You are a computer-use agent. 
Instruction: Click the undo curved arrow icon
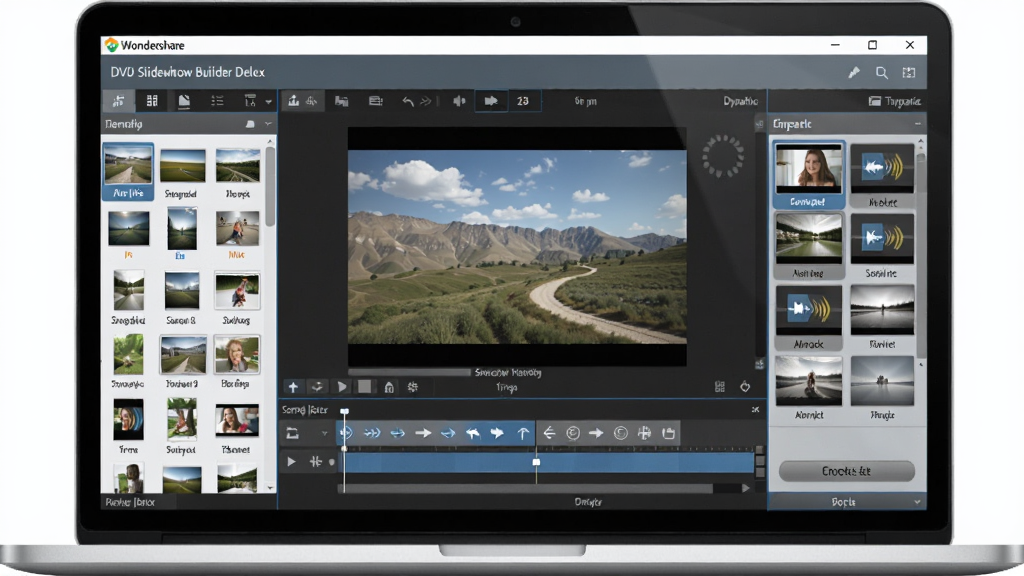click(x=408, y=101)
